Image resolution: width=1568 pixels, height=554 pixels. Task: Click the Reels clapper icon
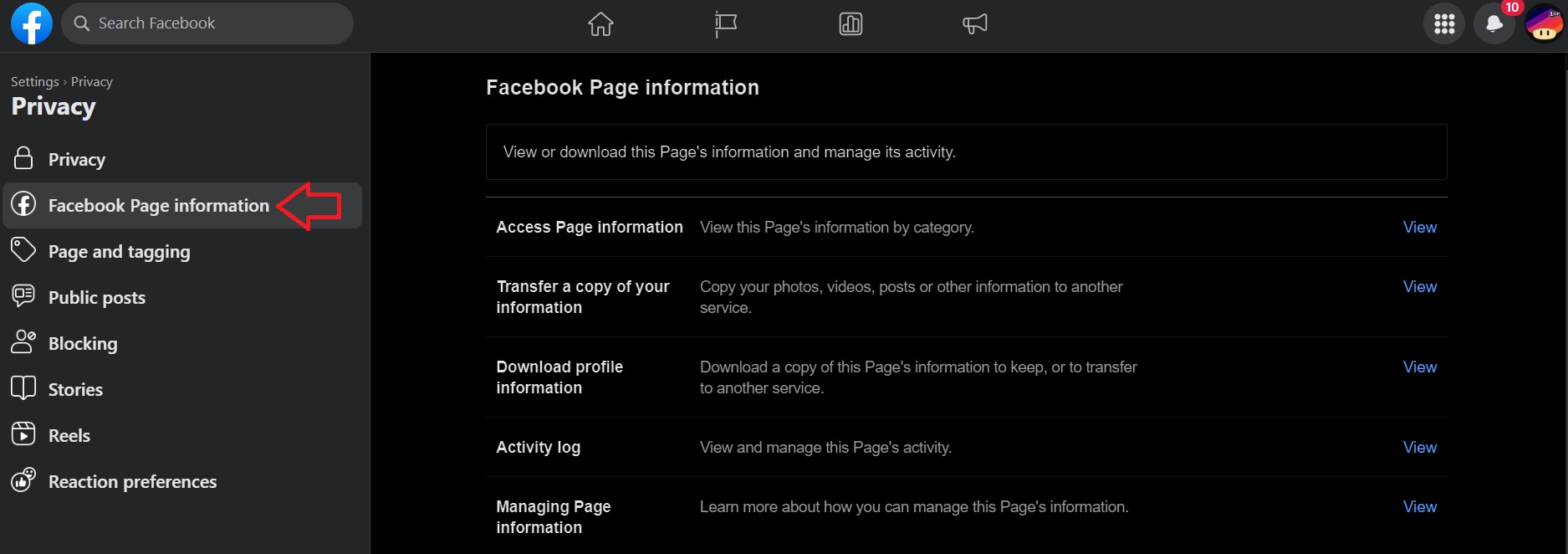(x=23, y=433)
